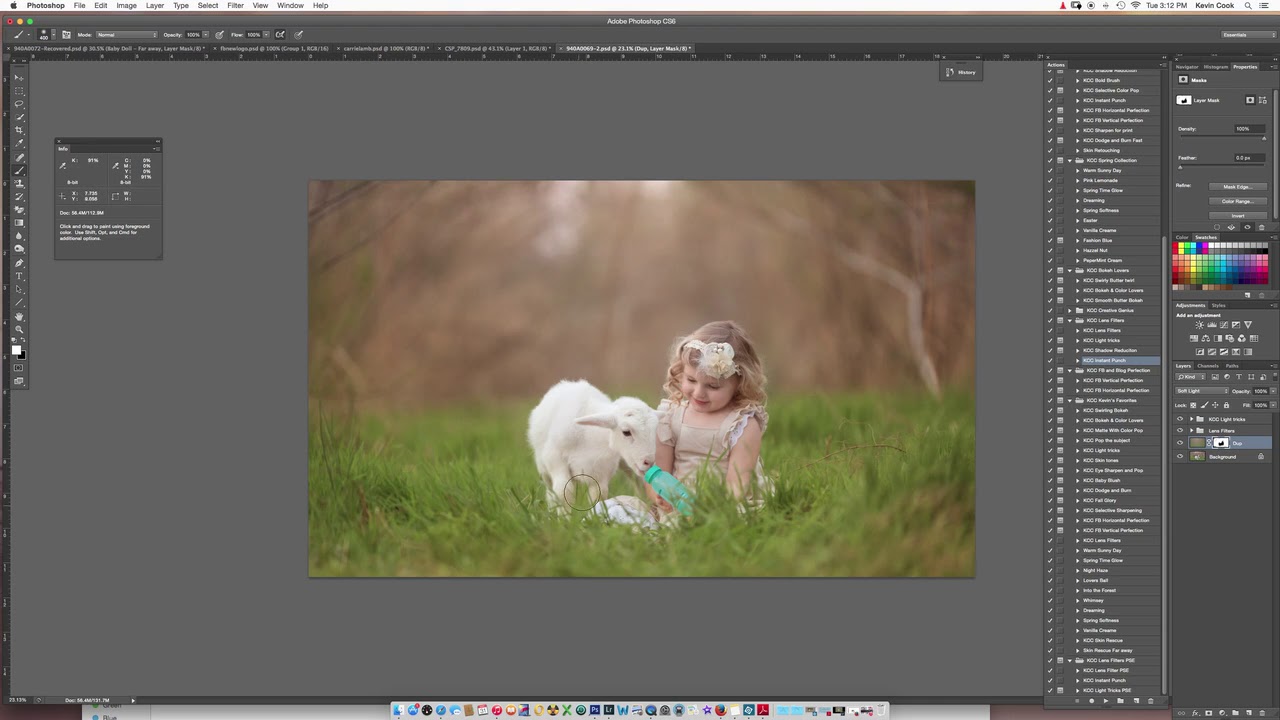Switch to the Channels tab
Image resolution: width=1280 pixels, height=720 pixels.
1208,366
